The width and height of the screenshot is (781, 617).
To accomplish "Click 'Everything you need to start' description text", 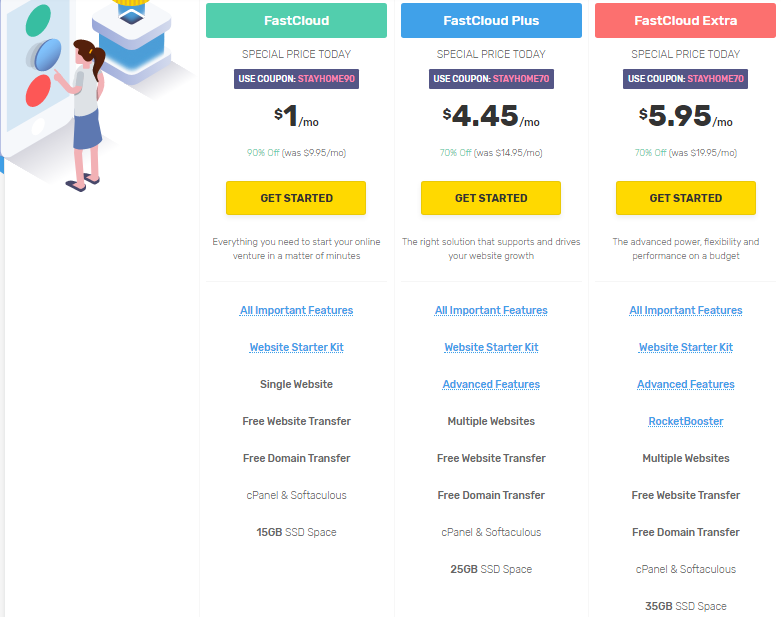I will [296, 248].
